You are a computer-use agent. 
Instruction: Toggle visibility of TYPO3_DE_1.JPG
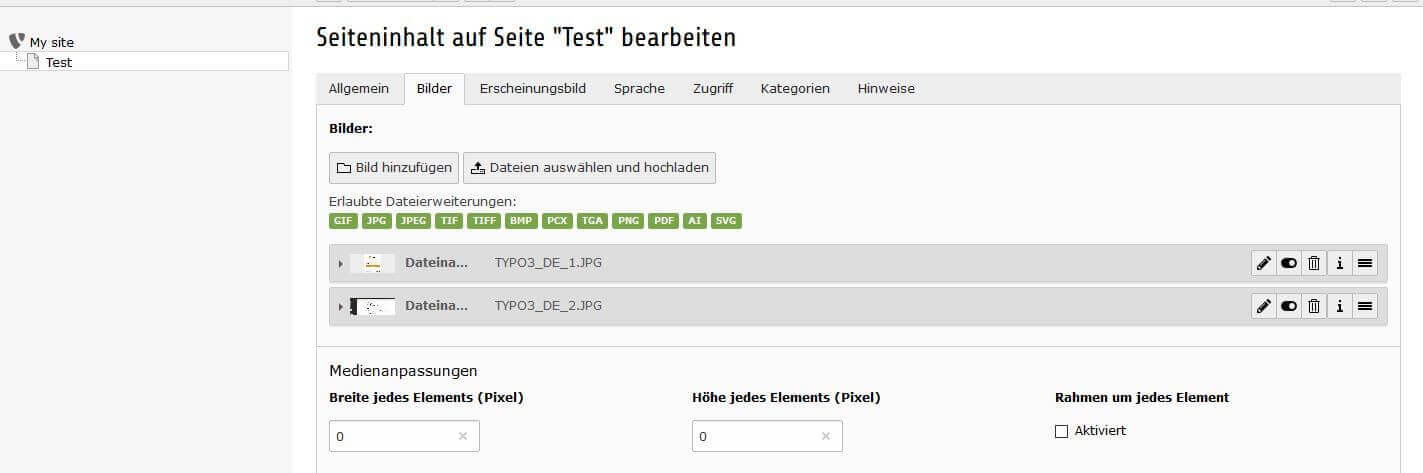pyautogui.click(x=1289, y=263)
